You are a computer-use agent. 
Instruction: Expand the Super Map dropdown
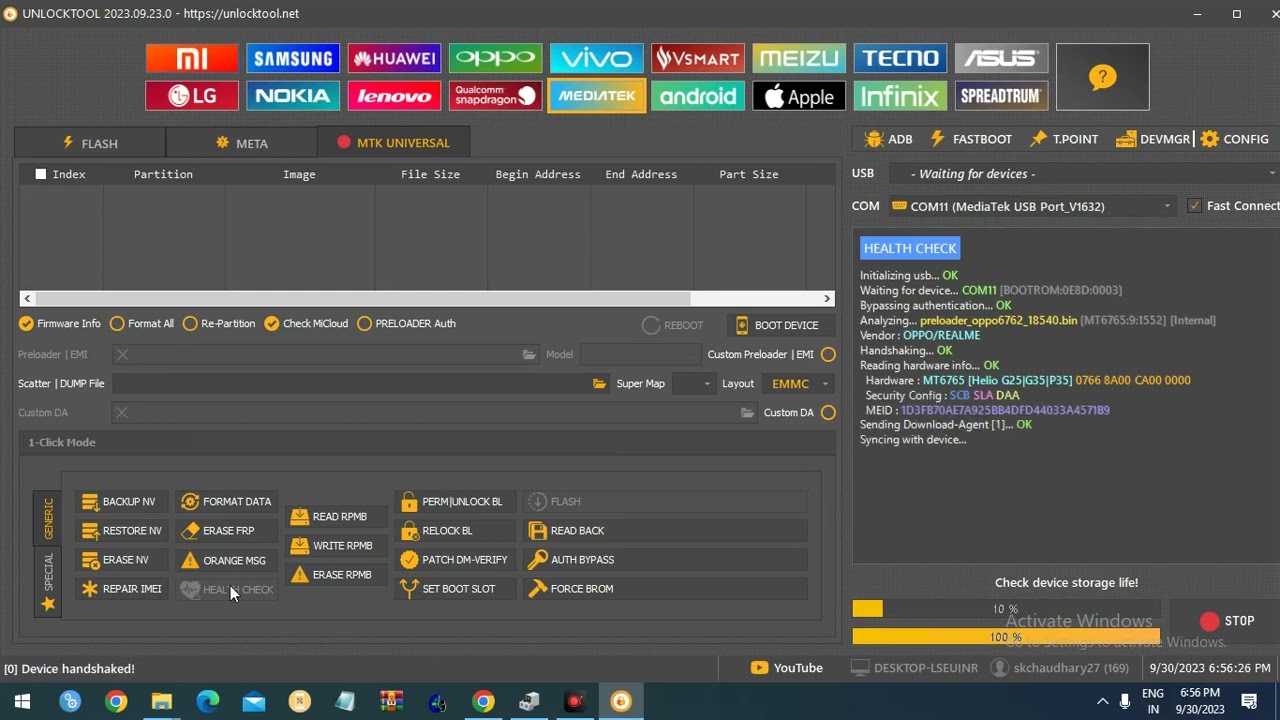coord(707,384)
